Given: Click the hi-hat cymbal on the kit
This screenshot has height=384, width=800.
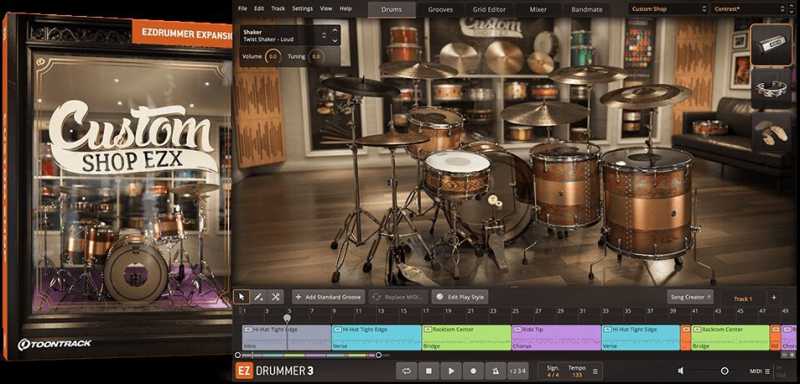Looking at the screenshot, I should tap(392, 139).
